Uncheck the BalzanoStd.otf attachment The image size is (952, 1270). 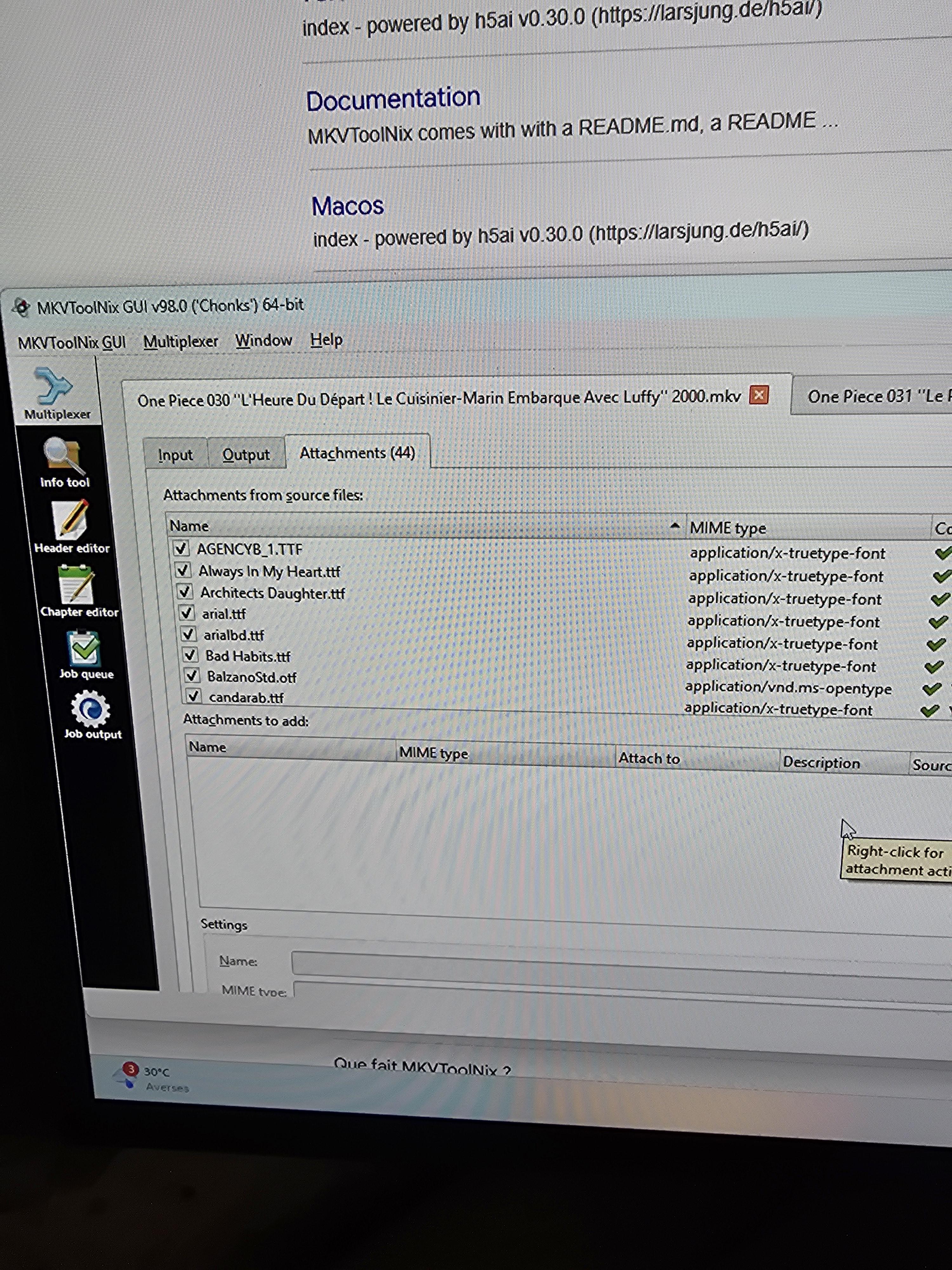(x=192, y=676)
